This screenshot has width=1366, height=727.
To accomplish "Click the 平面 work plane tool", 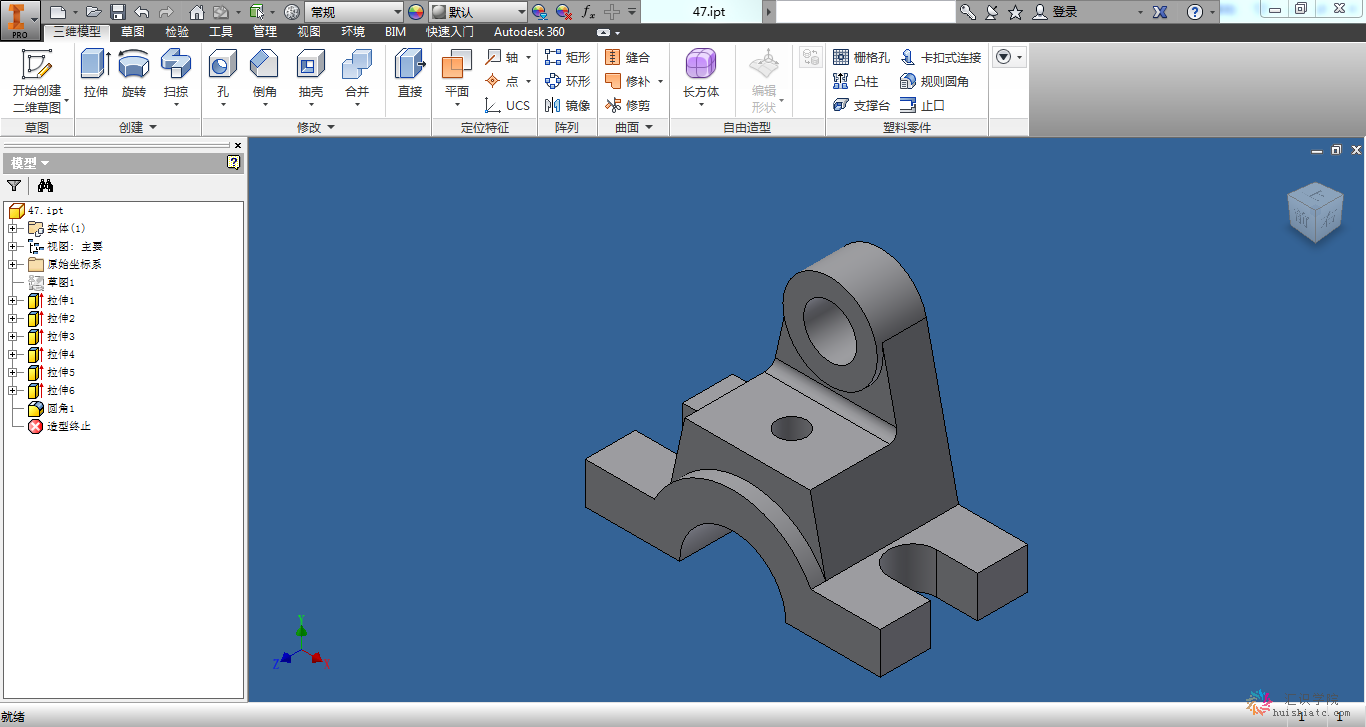I will click(x=456, y=78).
